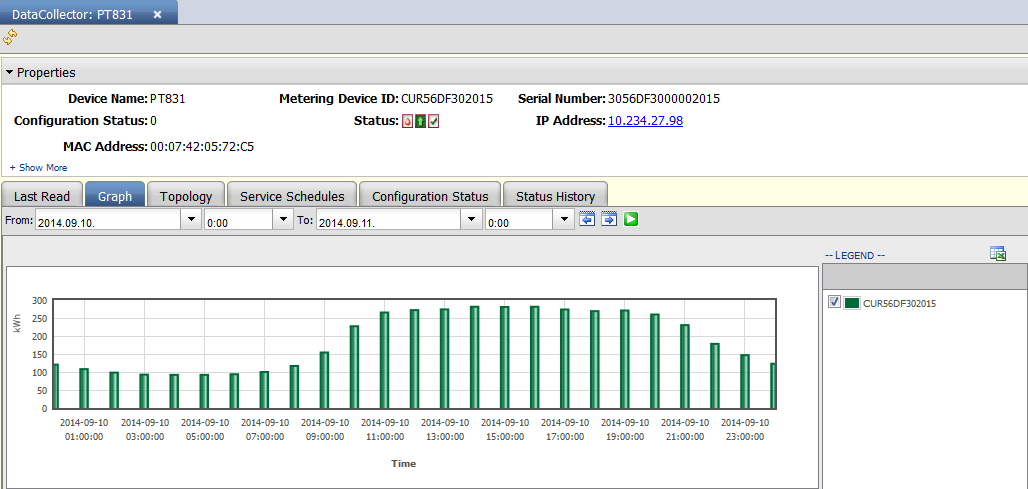Click the bar above the 11:00:00 label
This screenshot has width=1028, height=489.
pyautogui.click(x=385, y=360)
